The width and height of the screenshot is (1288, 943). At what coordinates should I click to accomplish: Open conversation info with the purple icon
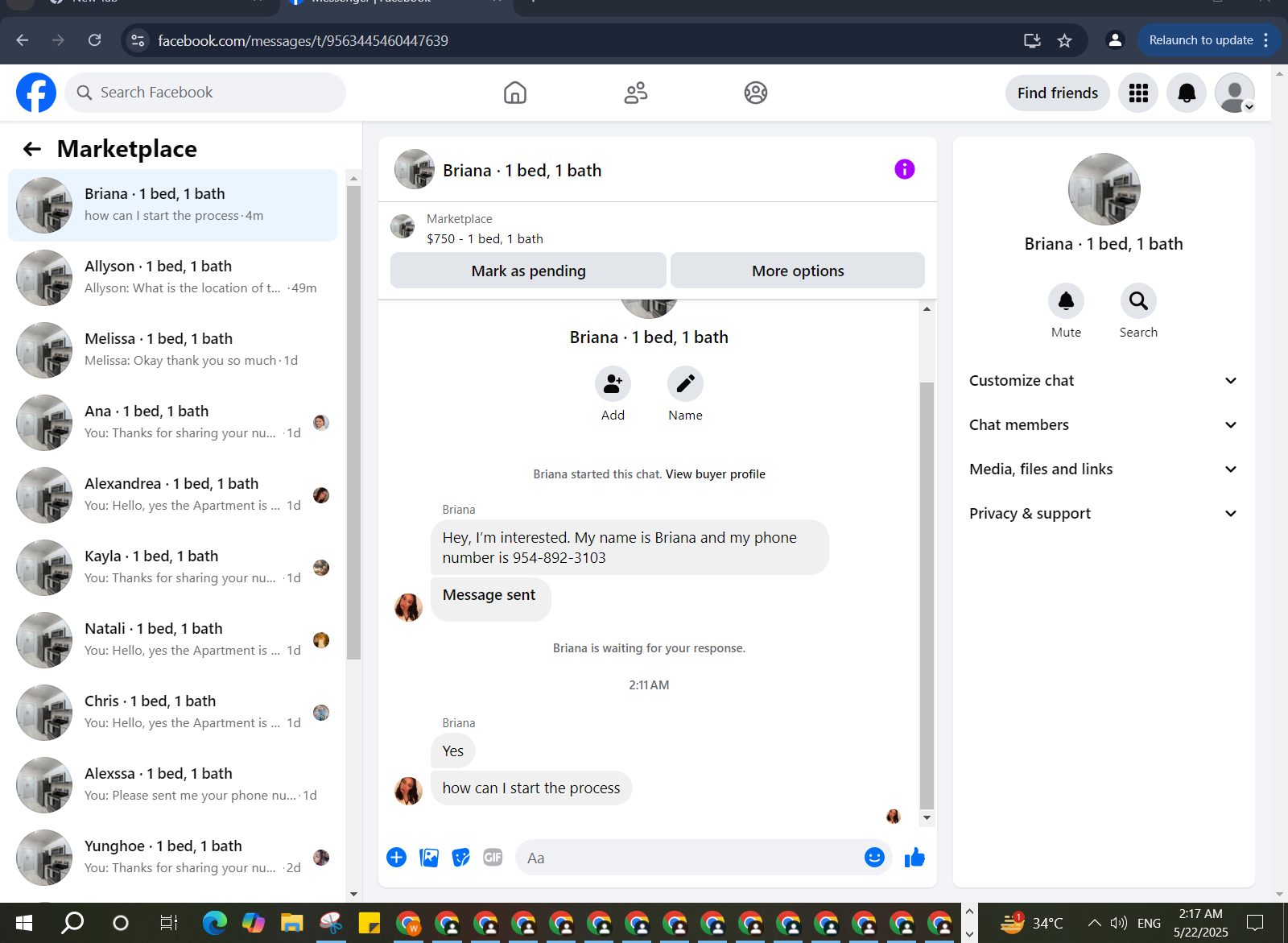(x=905, y=169)
